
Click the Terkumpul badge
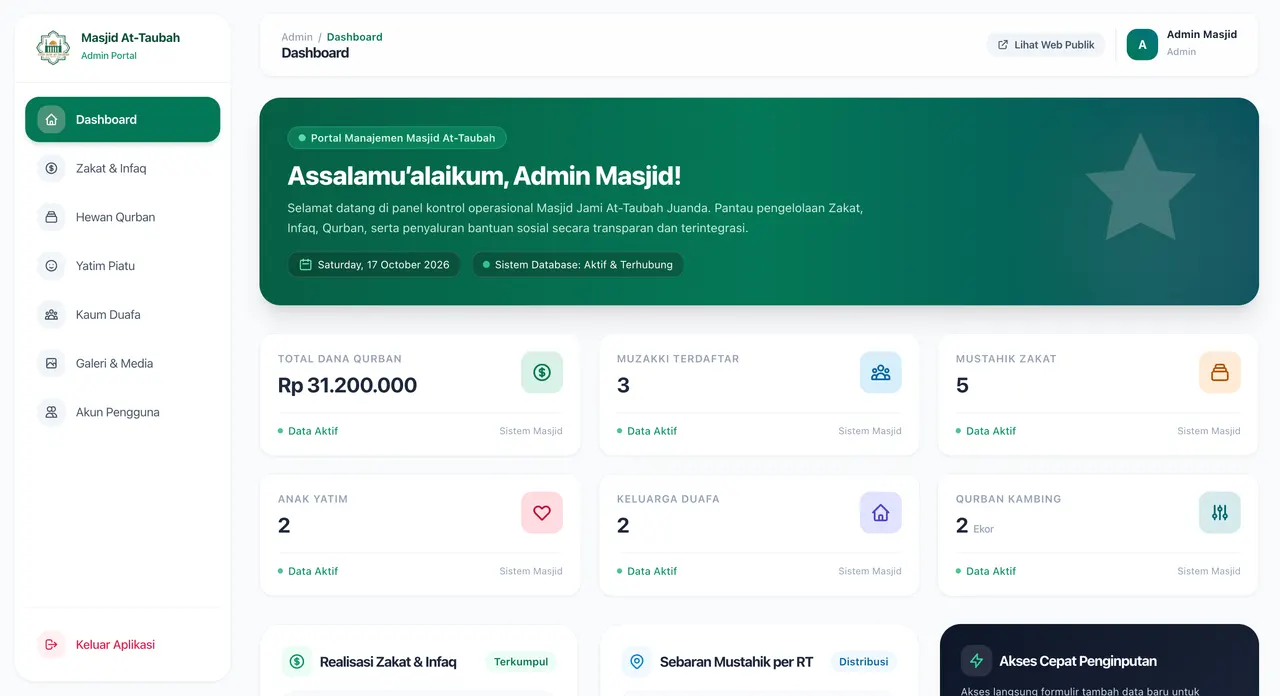[521, 661]
